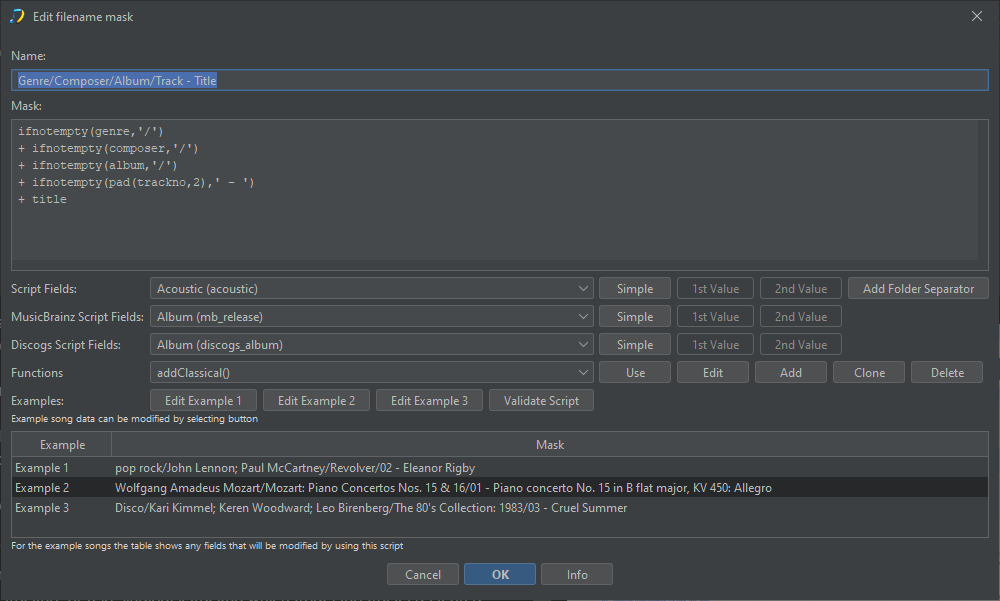The height and width of the screenshot is (601, 1000).
Task: Delete the selected function
Action: 947,373
